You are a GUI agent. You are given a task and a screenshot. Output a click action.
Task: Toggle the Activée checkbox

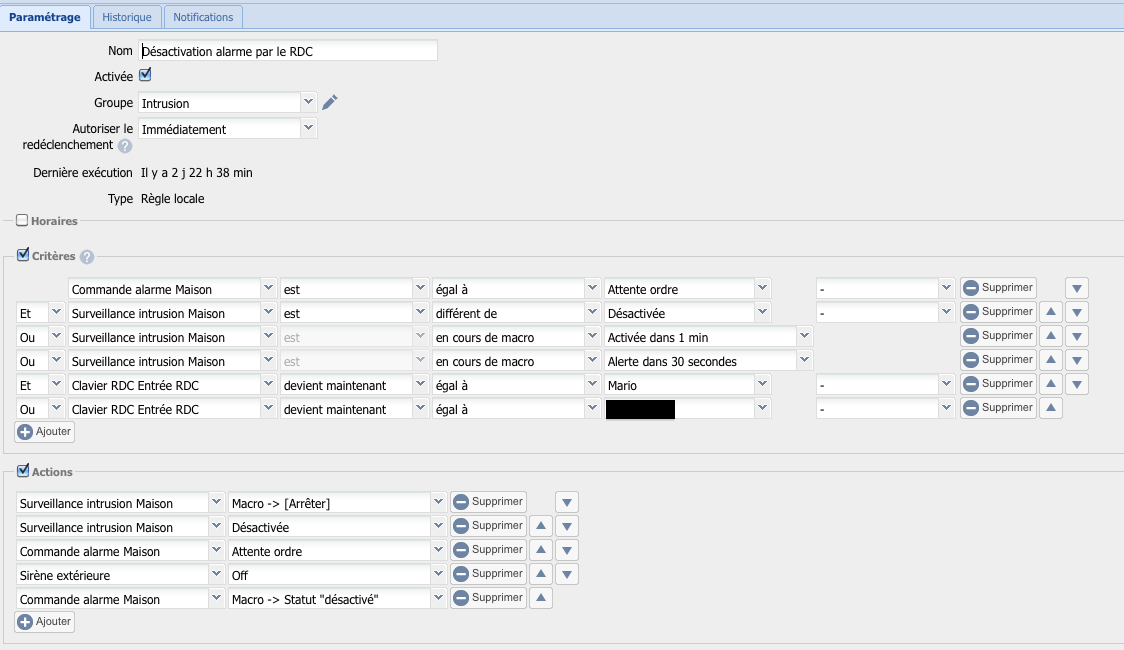[145, 75]
